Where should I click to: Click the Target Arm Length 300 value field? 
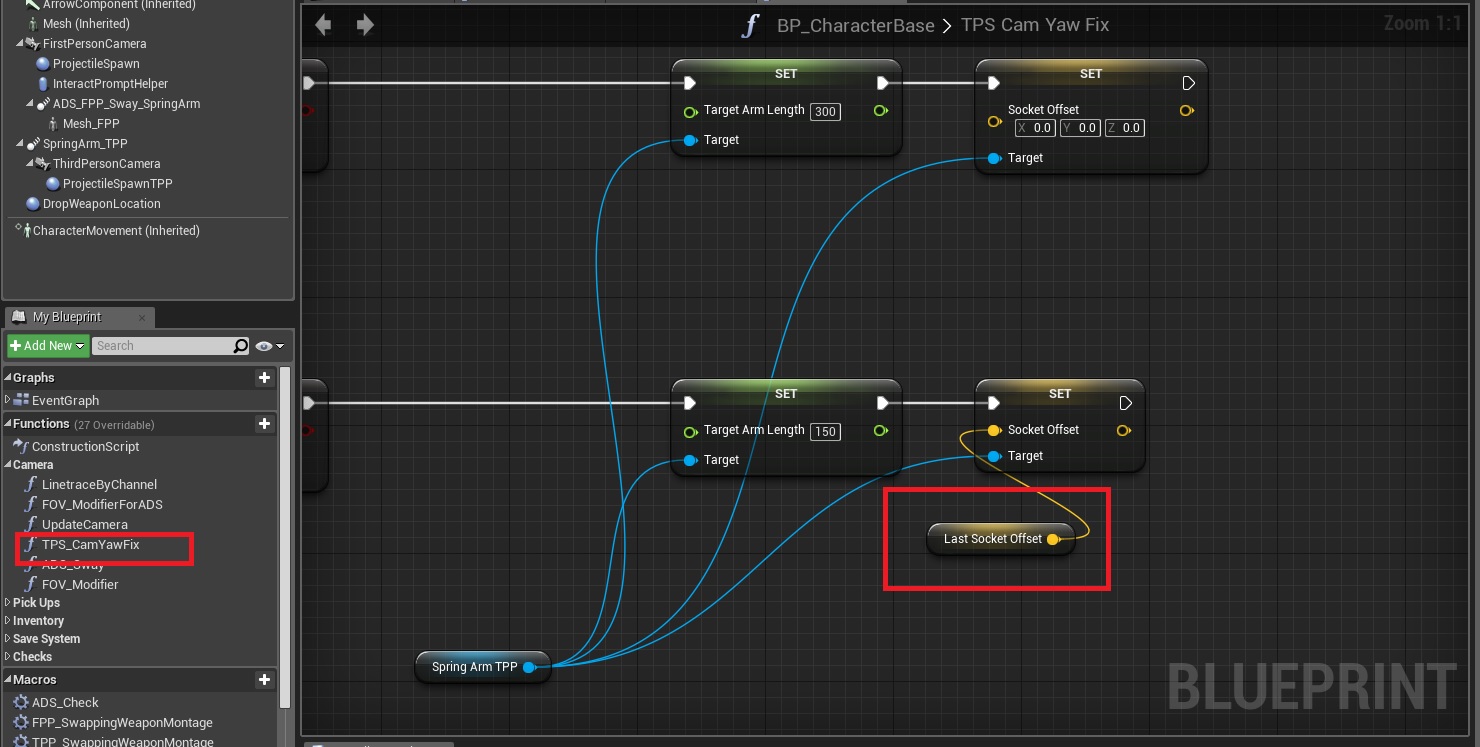(825, 112)
